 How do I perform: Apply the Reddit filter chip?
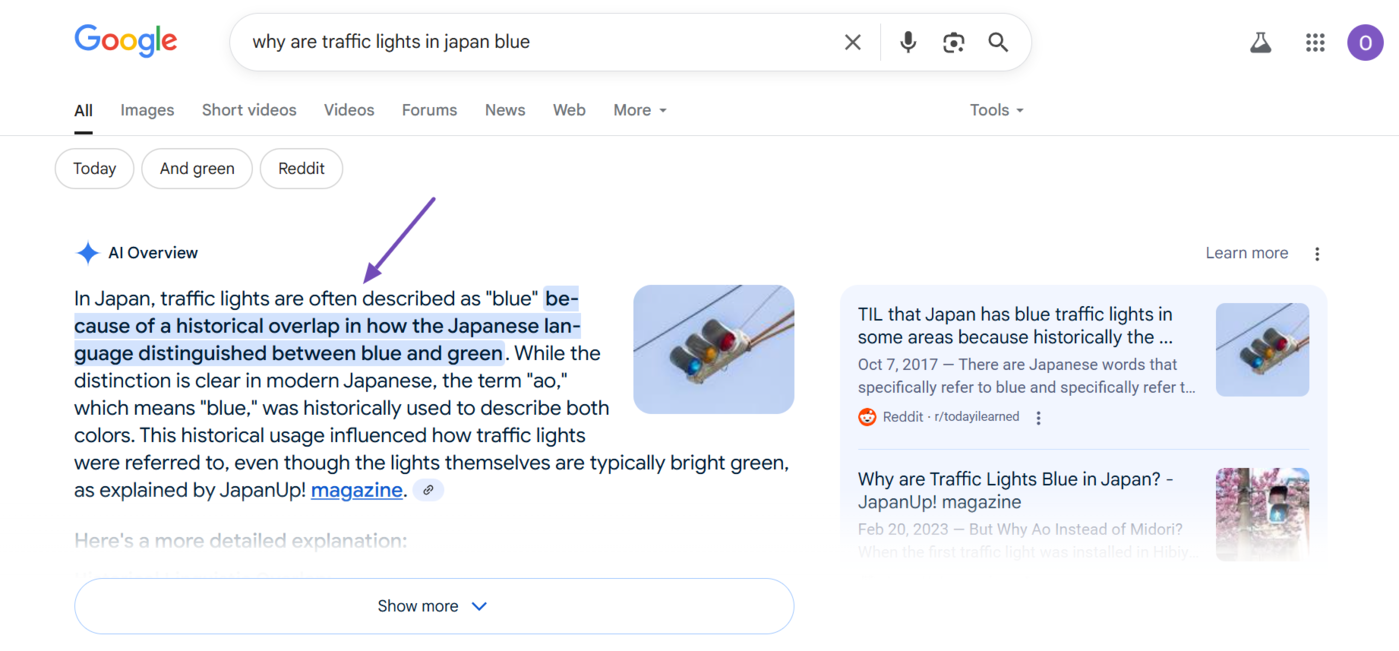[x=301, y=168]
